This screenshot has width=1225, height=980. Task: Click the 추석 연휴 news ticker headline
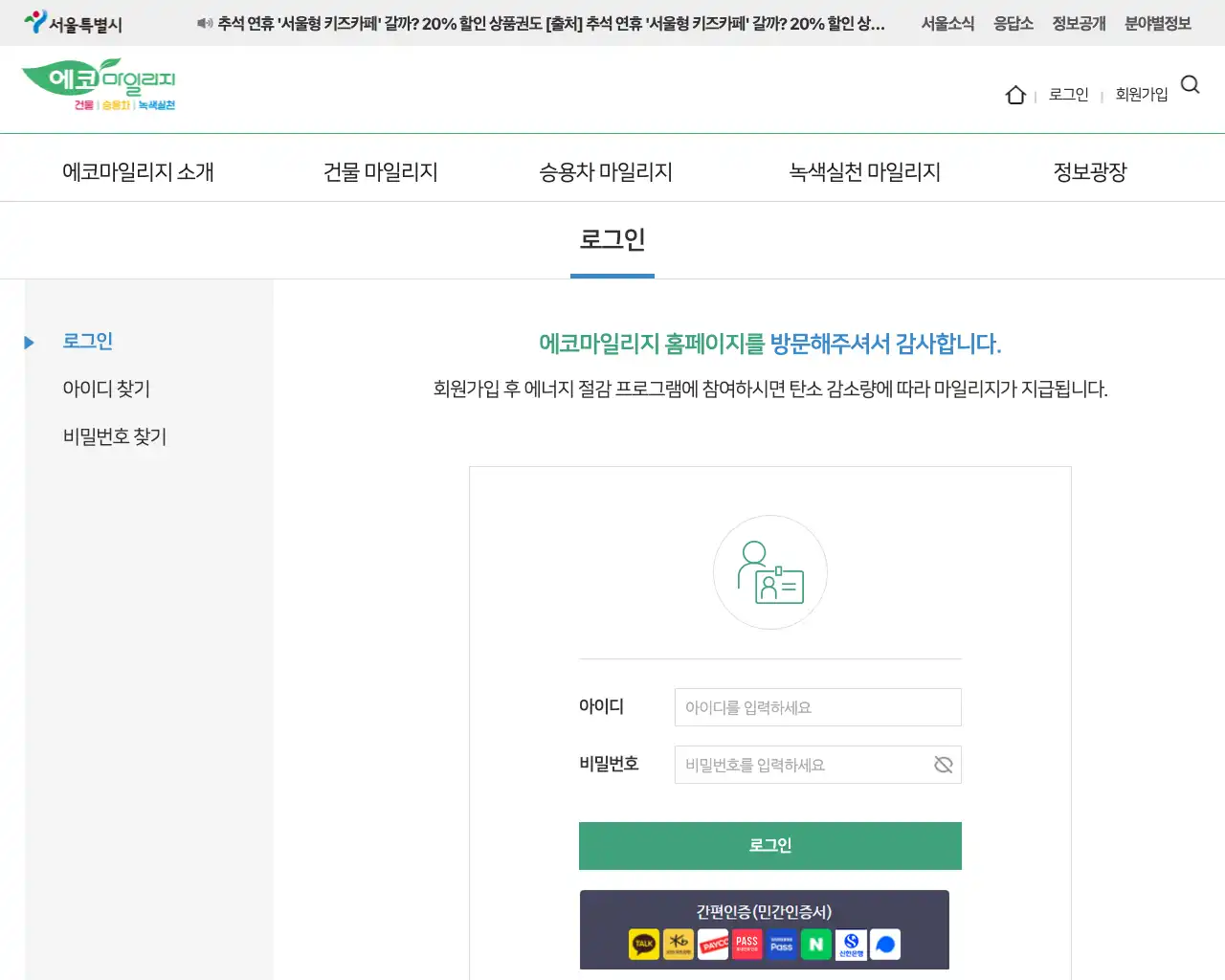[551, 23]
